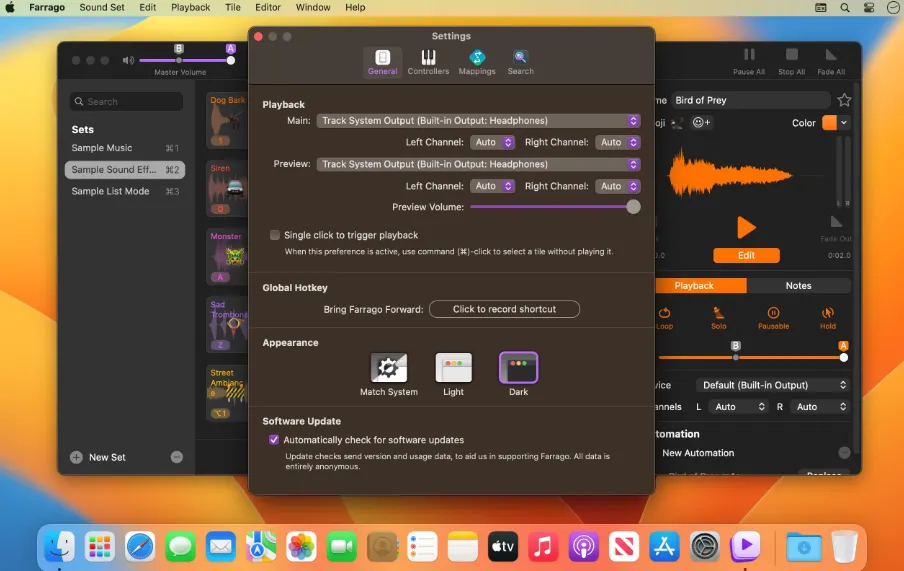The width and height of the screenshot is (904, 571).
Task: Open the Main output device dropdown
Action: [479, 121]
